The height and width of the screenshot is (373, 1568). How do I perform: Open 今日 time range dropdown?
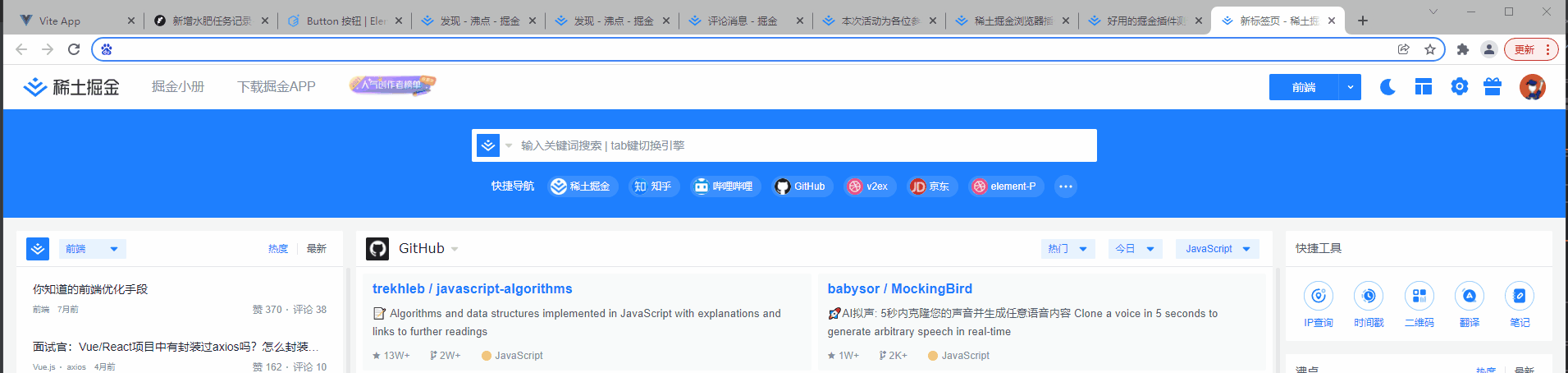click(x=1135, y=249)
